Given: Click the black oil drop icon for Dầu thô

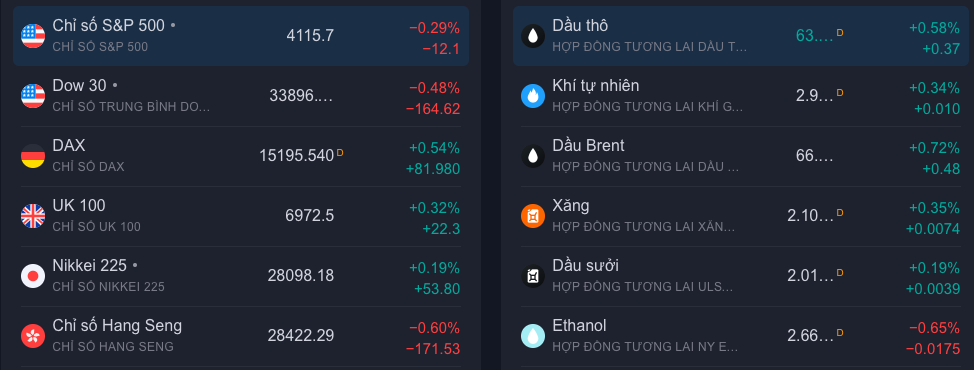Looking at the screenshot, I should tap(533, 36).
